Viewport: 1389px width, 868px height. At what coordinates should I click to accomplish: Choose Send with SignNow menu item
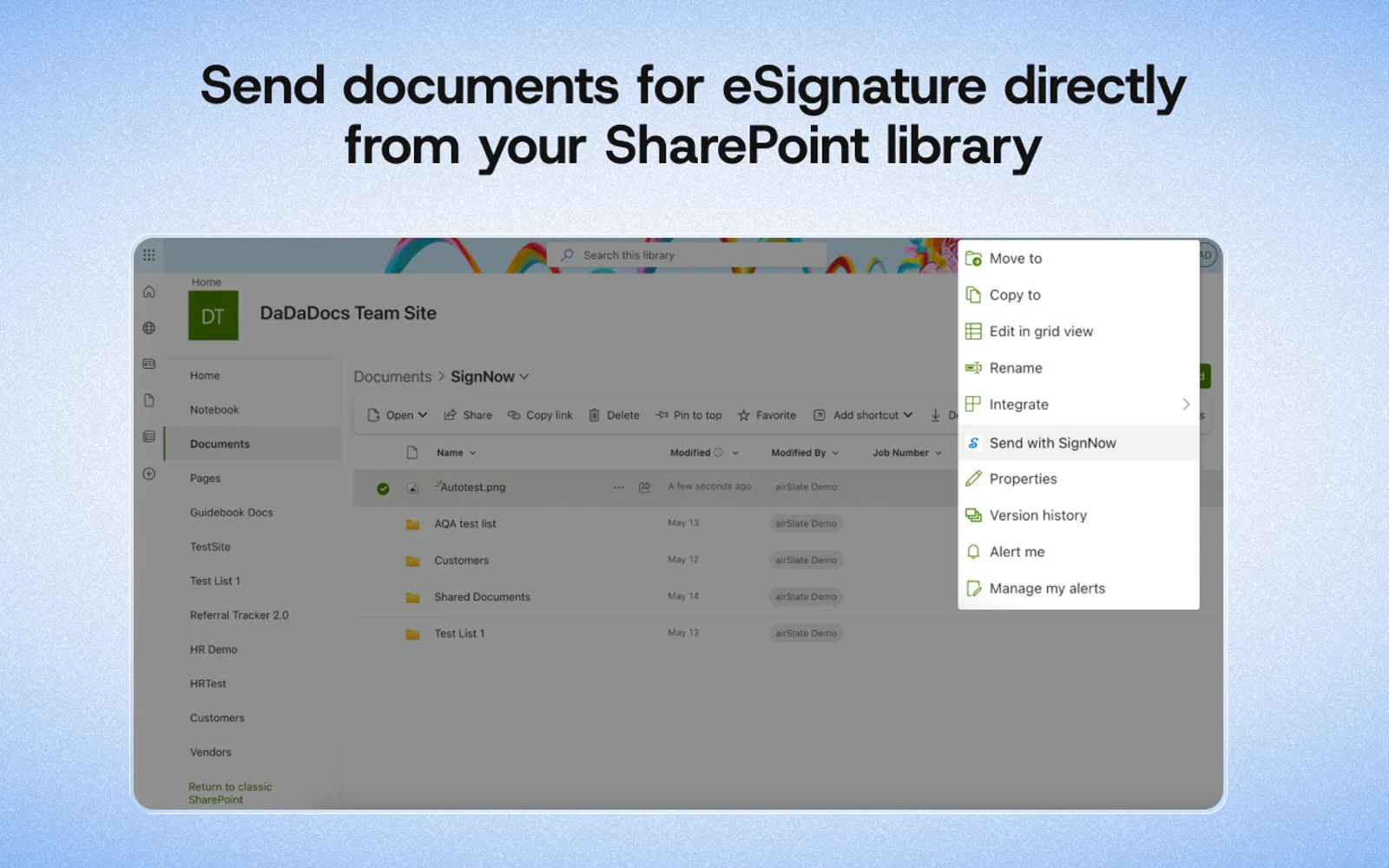[1078, 443]
